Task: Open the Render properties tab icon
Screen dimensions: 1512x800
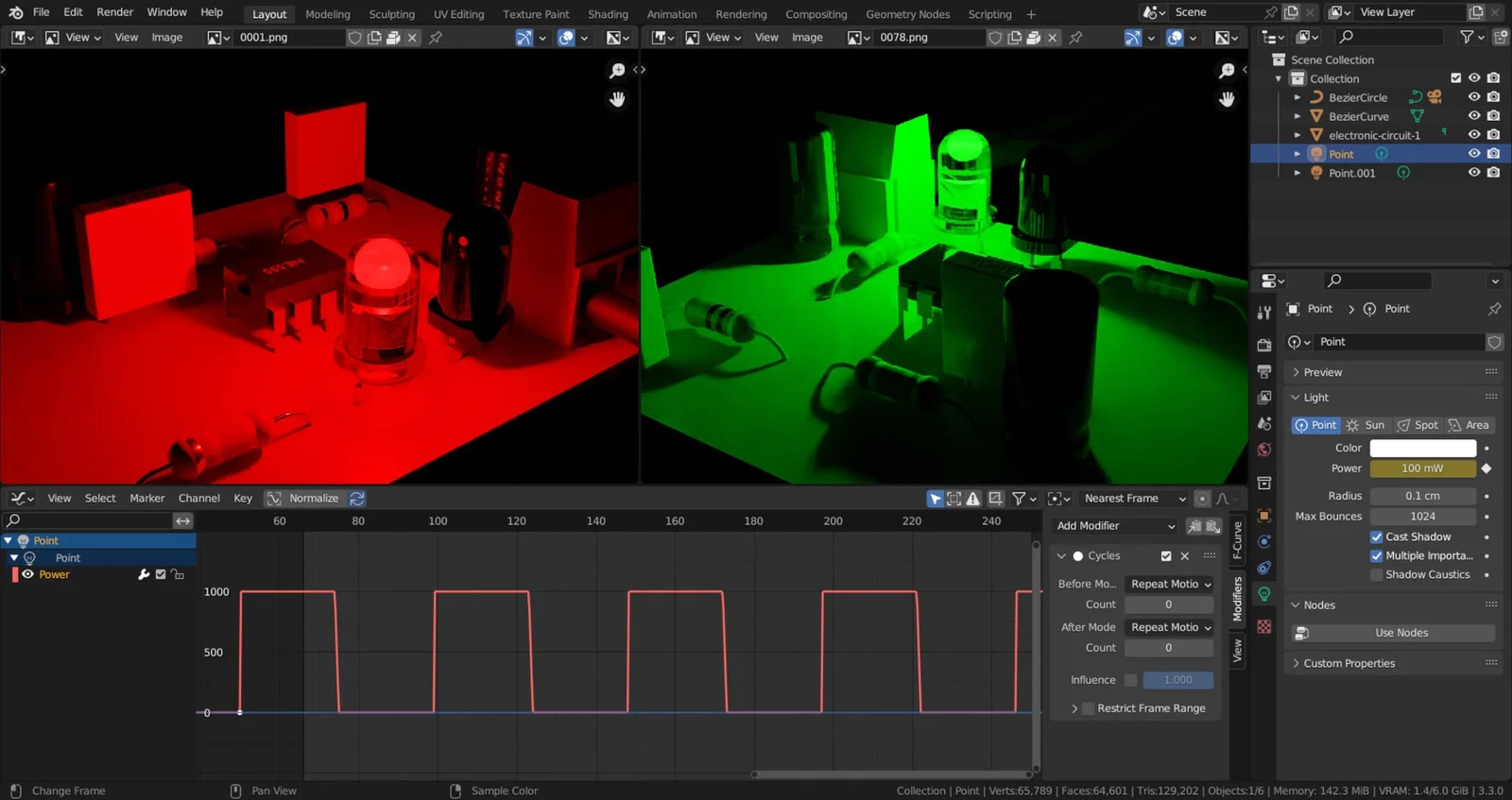Action: (1264, 345)
